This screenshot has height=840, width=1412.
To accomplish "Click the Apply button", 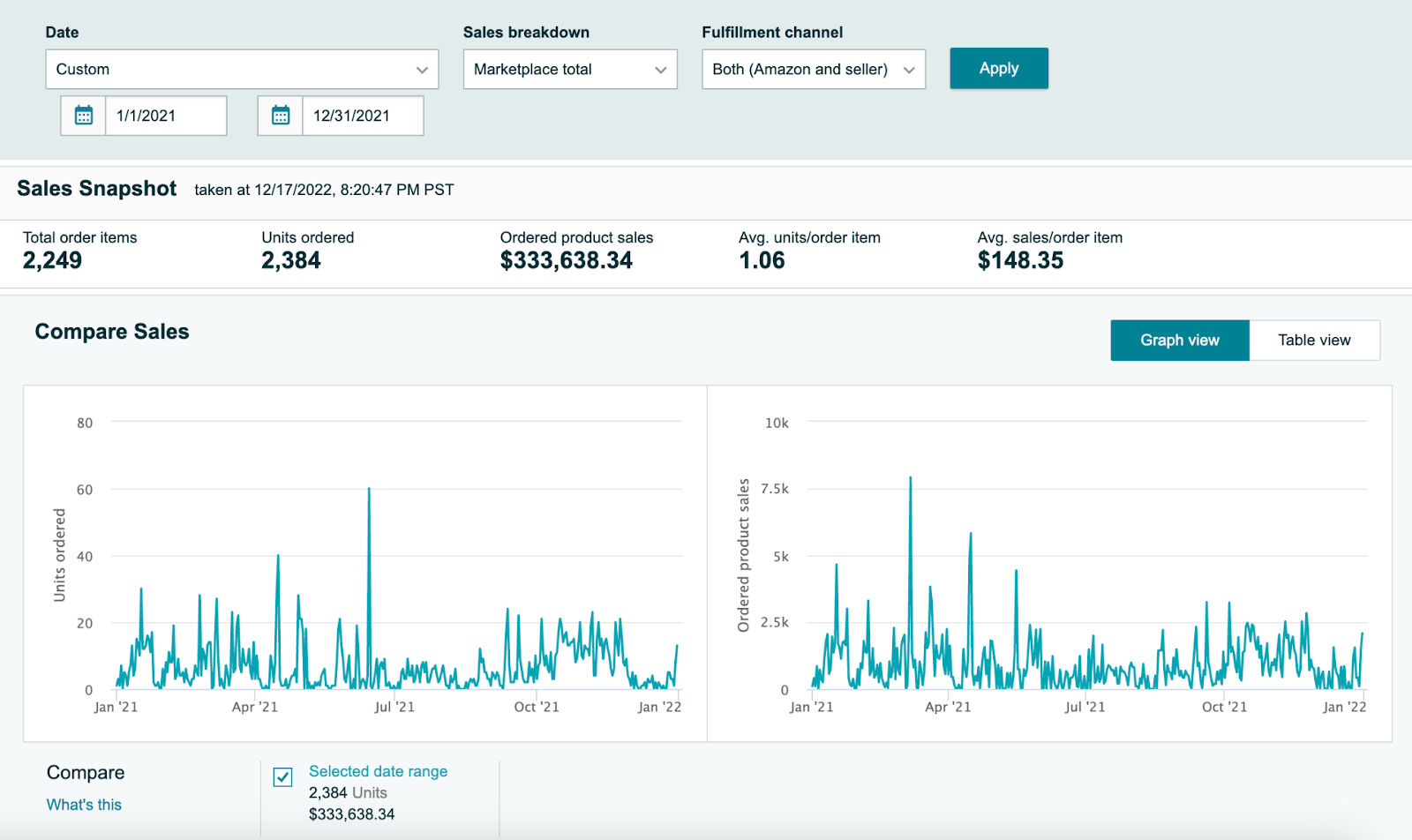I will coord(999,68).
